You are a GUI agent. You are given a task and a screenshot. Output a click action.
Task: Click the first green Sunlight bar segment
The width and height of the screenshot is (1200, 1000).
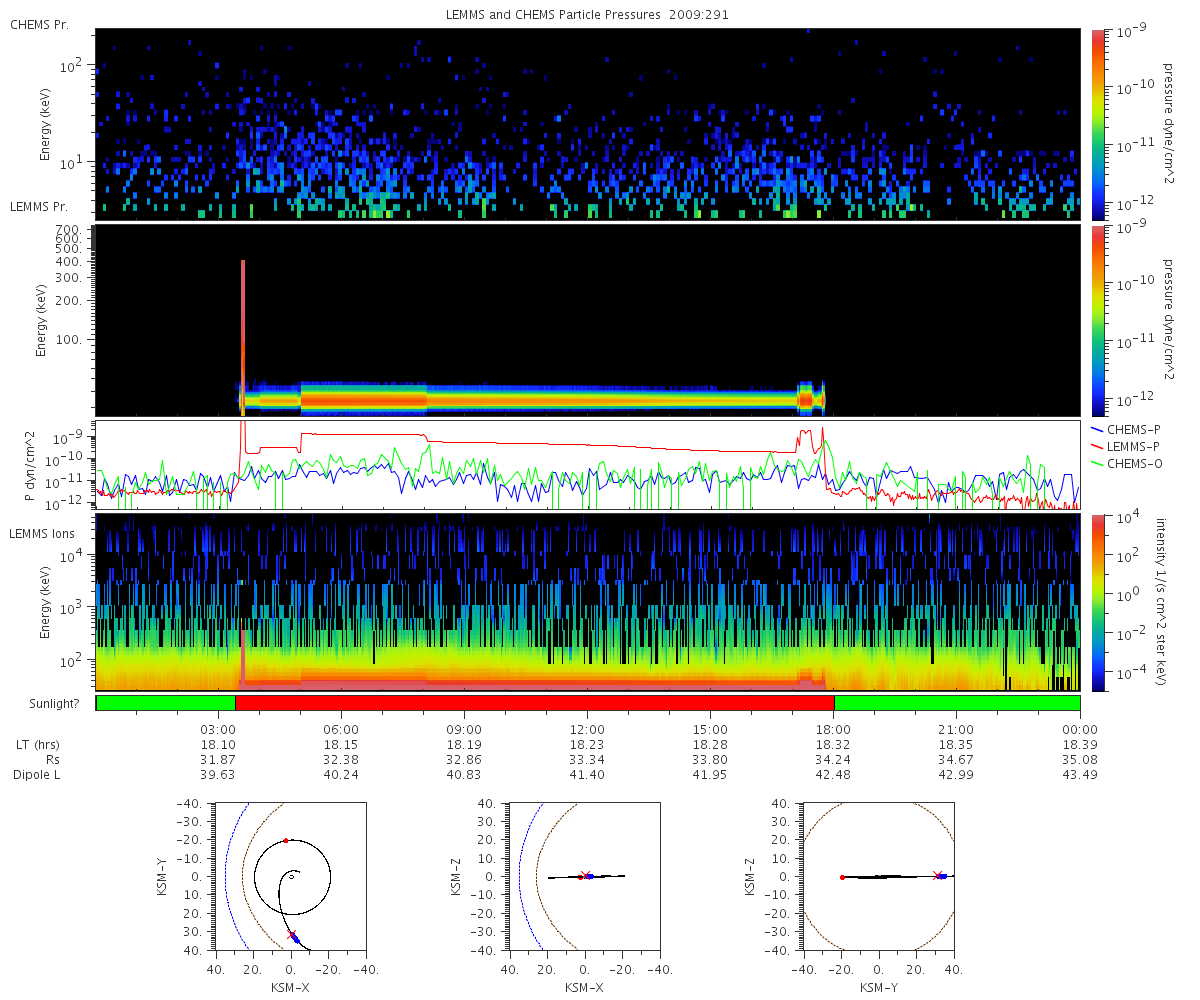166,703
